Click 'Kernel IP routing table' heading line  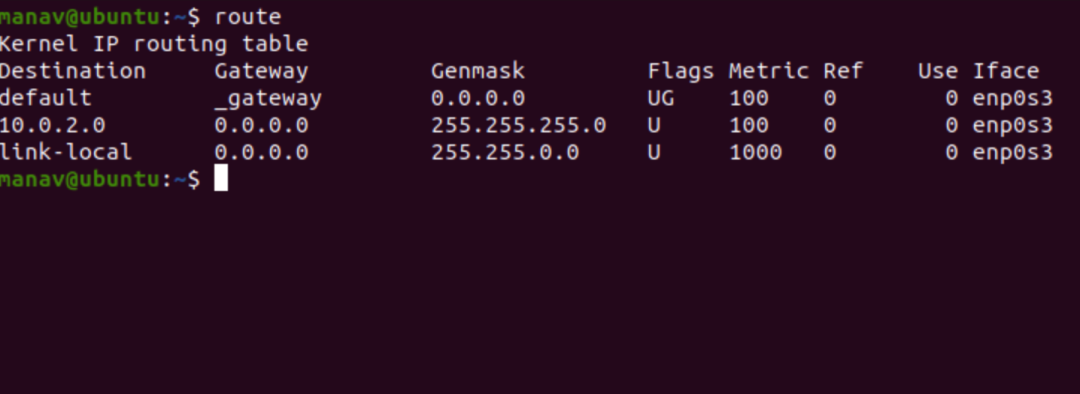tap(154, 45)
